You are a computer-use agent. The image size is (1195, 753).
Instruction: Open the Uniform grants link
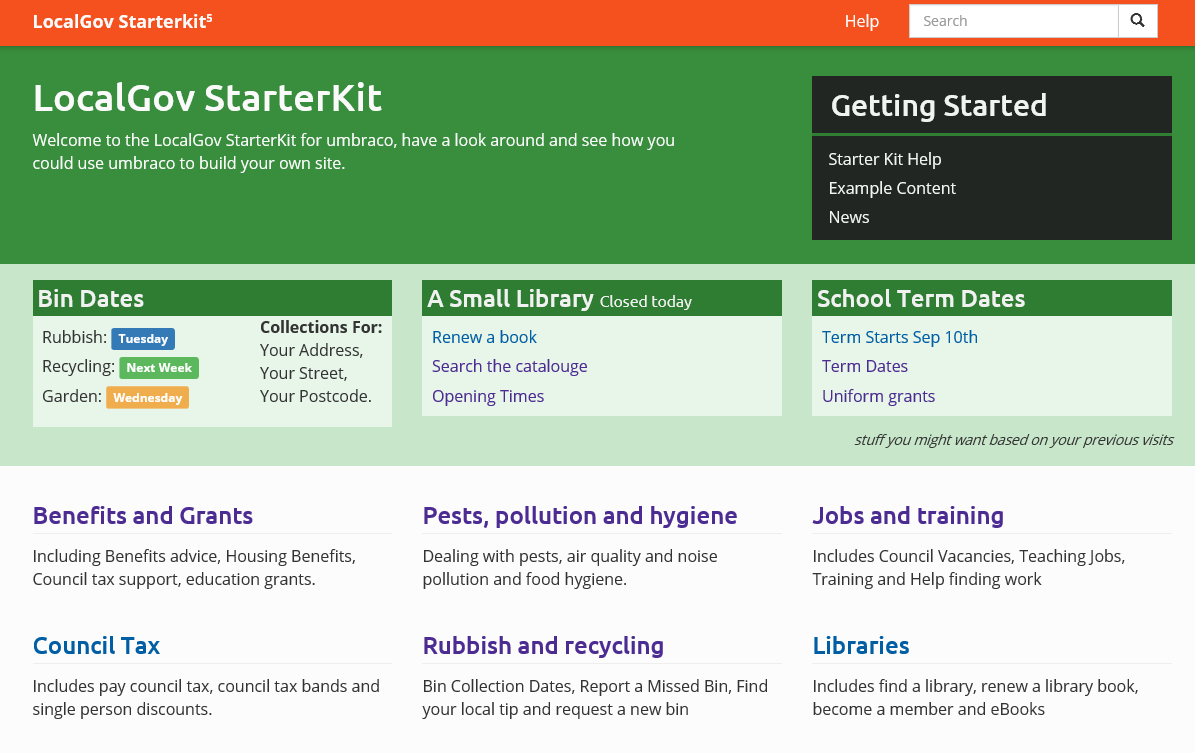point(878,396)
